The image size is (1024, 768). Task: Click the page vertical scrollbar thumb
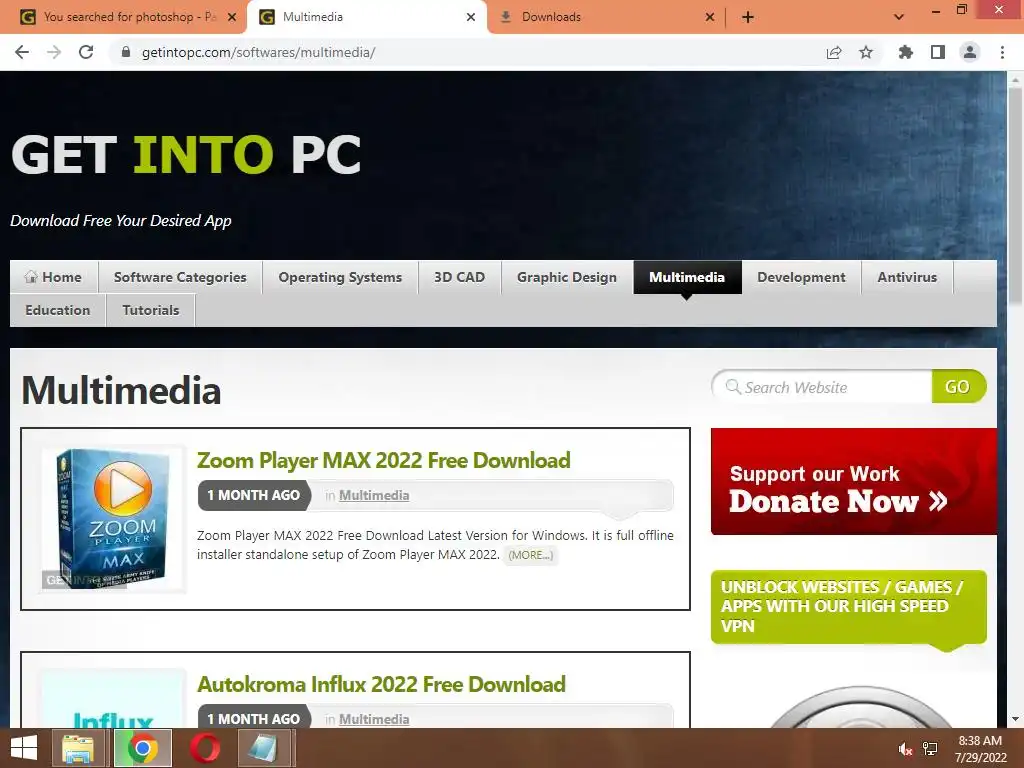point(1015,196)
